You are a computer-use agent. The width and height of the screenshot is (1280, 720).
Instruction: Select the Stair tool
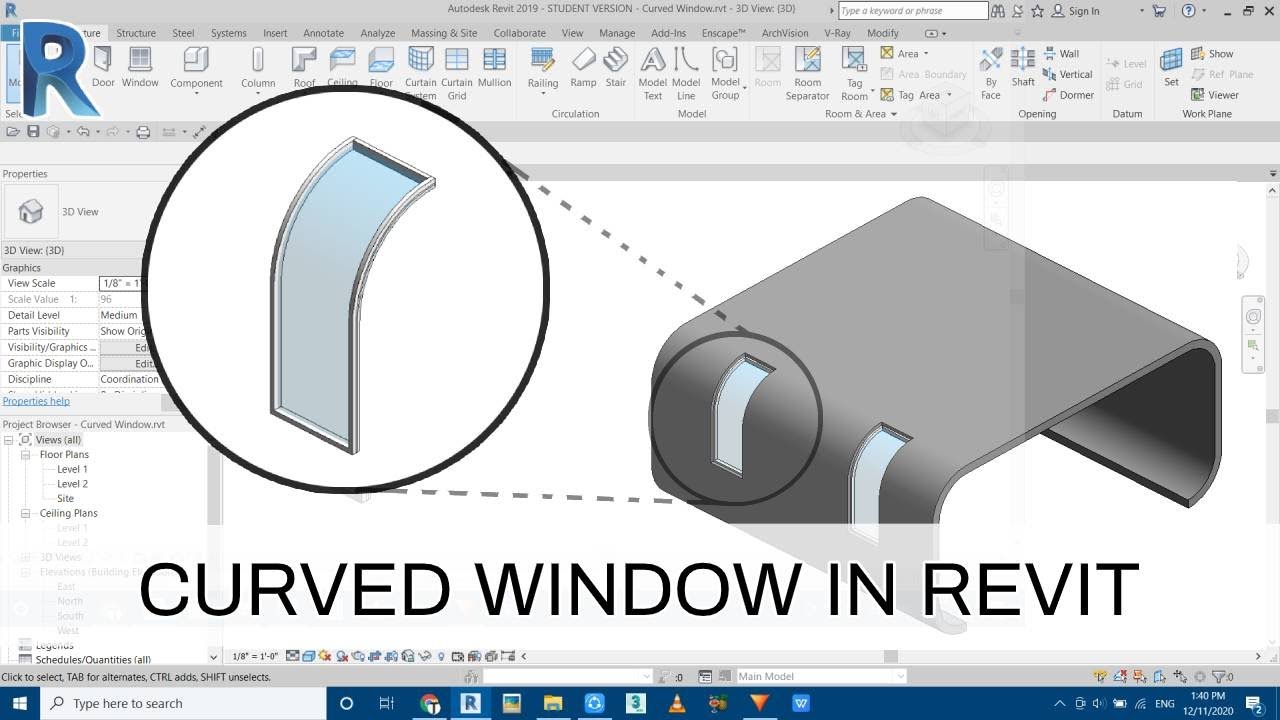616,67
